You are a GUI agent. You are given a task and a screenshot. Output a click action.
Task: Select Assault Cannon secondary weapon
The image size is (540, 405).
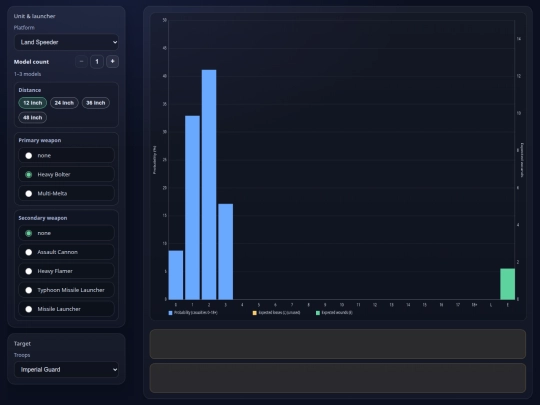coord(66,252)
